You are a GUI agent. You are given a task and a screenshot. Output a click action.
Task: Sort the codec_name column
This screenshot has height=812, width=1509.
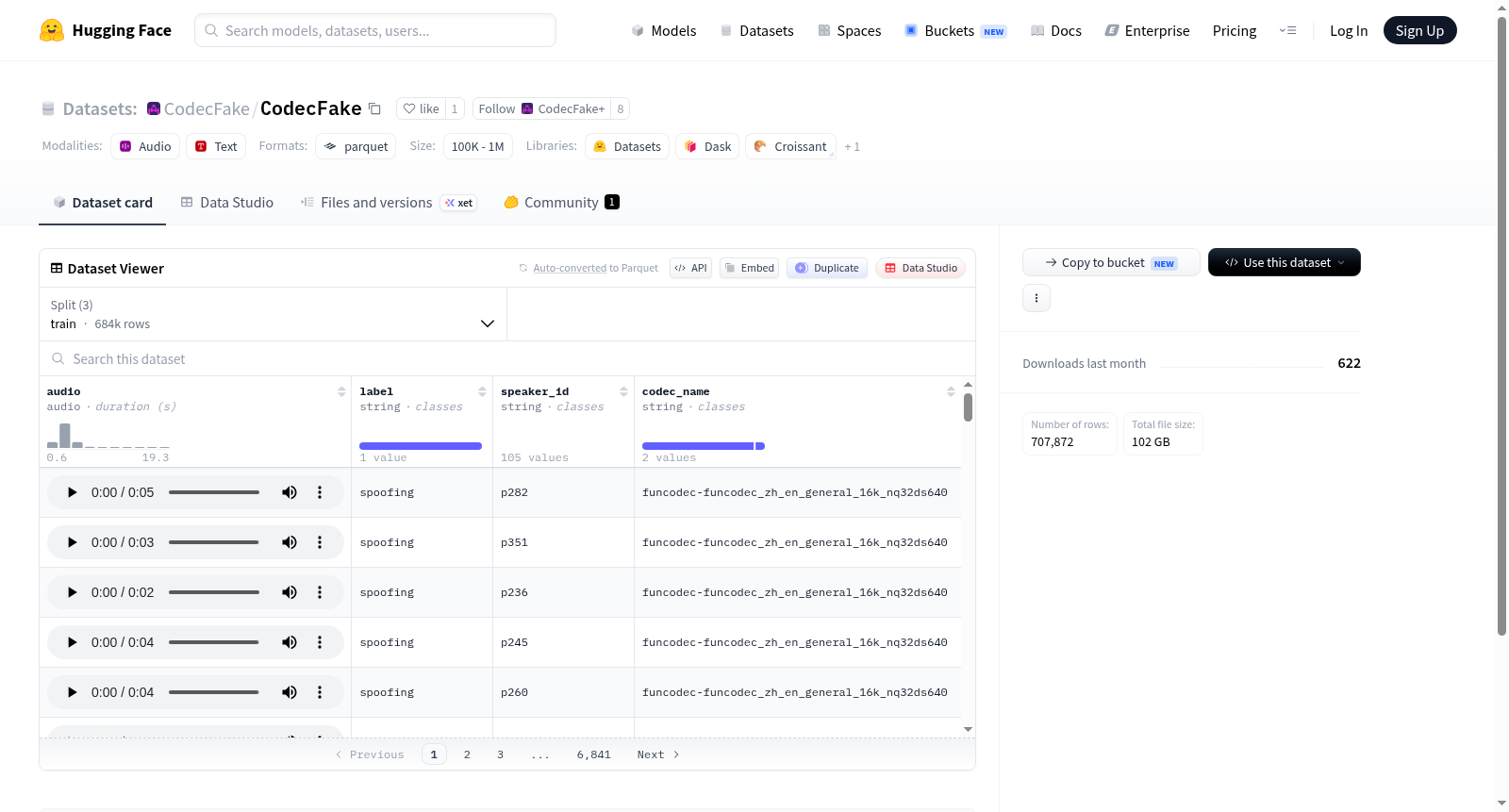point(951,391)
